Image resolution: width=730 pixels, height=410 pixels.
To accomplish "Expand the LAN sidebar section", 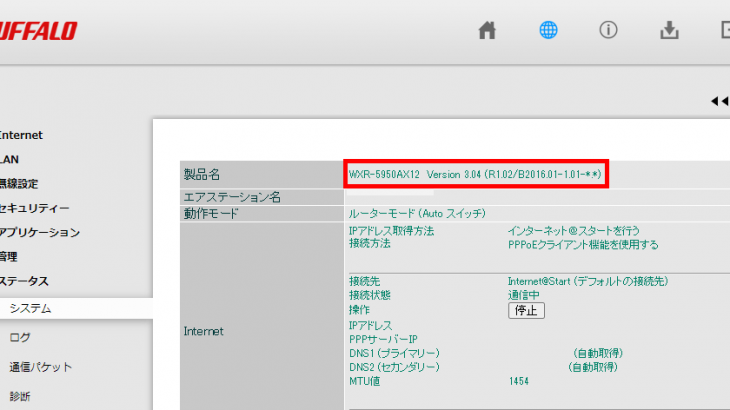I will click(x=9, y=159).
